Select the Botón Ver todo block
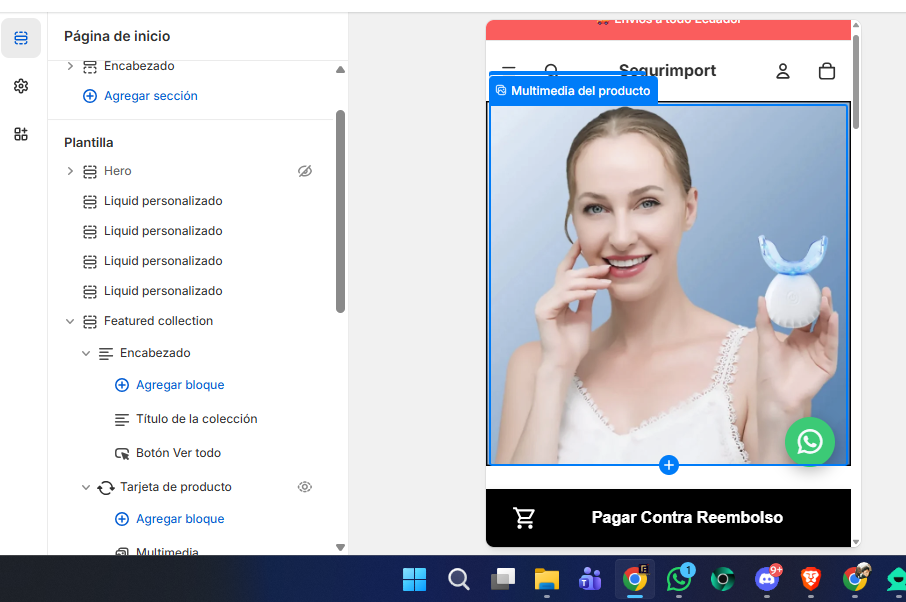The height and width of the screenshot is (602, 906). click(x=178, y=453)
